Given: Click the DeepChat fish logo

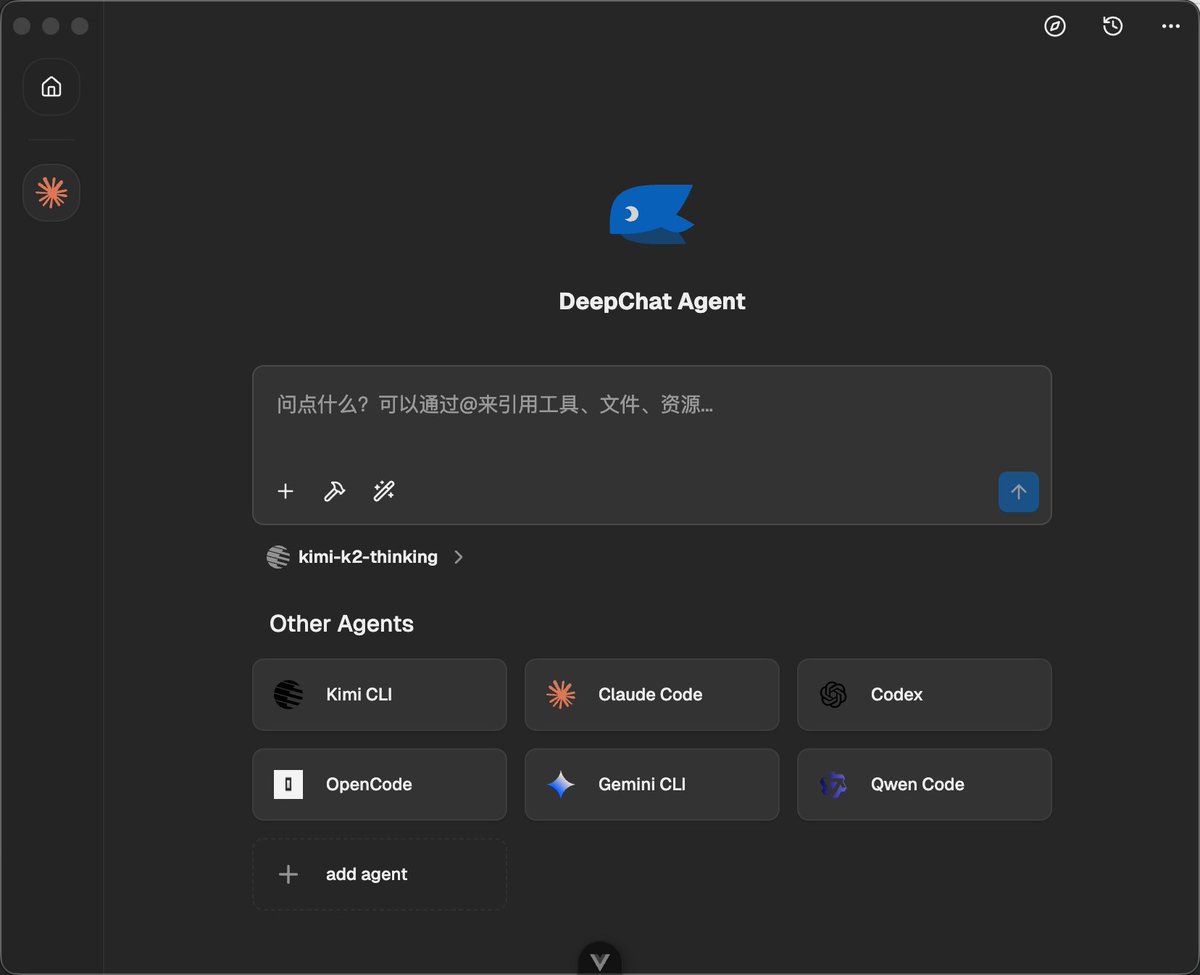Looking at the screenshot, I should [x=651, y=212].
